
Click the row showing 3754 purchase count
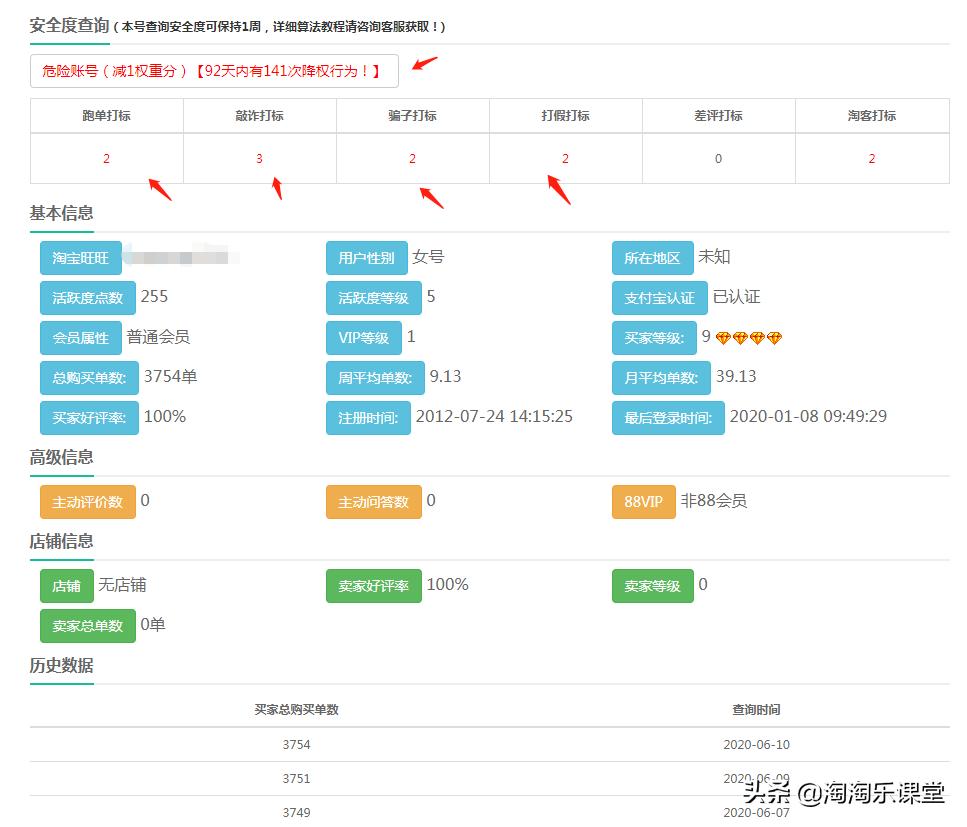pos(295,744)
